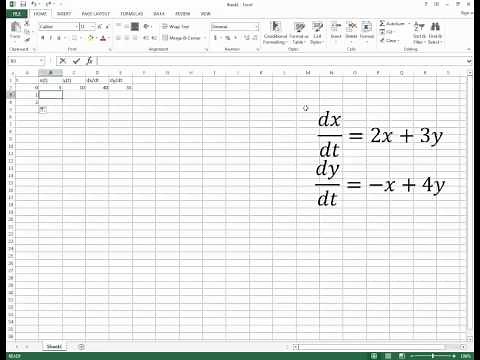Toggle Italic formatting
The width and height of the screenshot is (480, 360).
pyautogui.click(x=51, y=38)
